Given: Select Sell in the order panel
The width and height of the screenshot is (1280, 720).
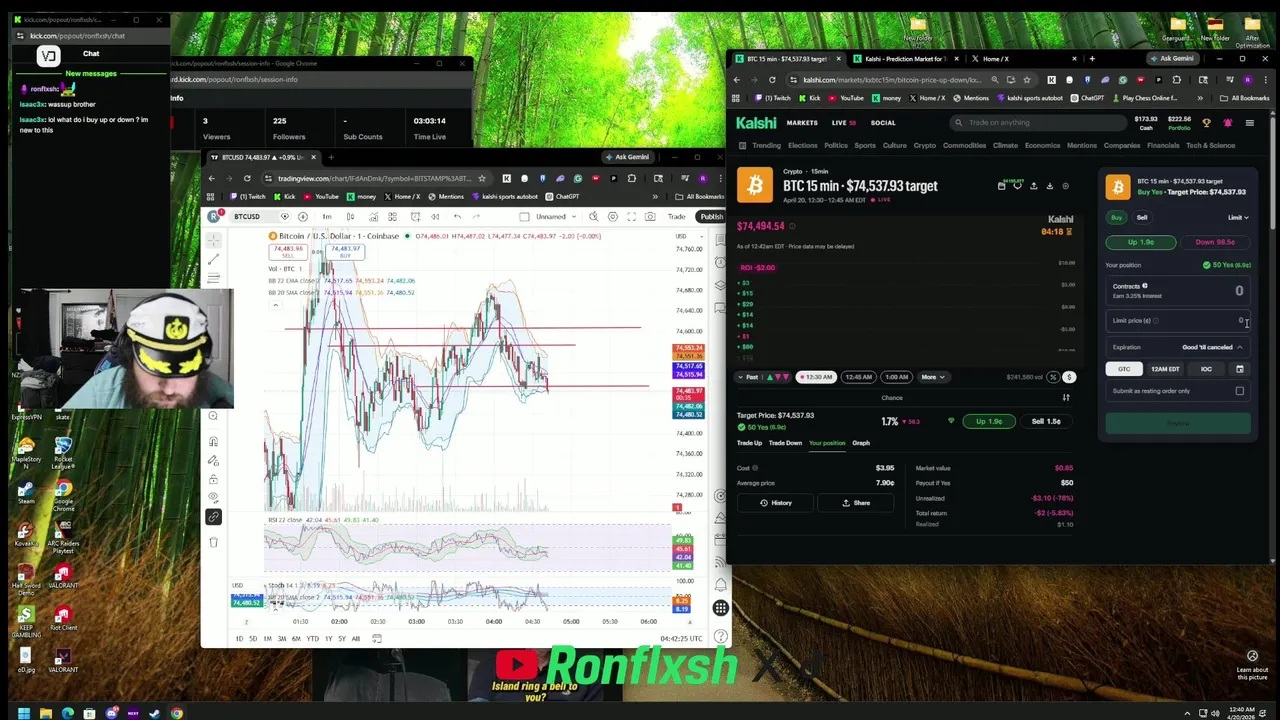Looking at the screenshot, I should [1142, 217].
